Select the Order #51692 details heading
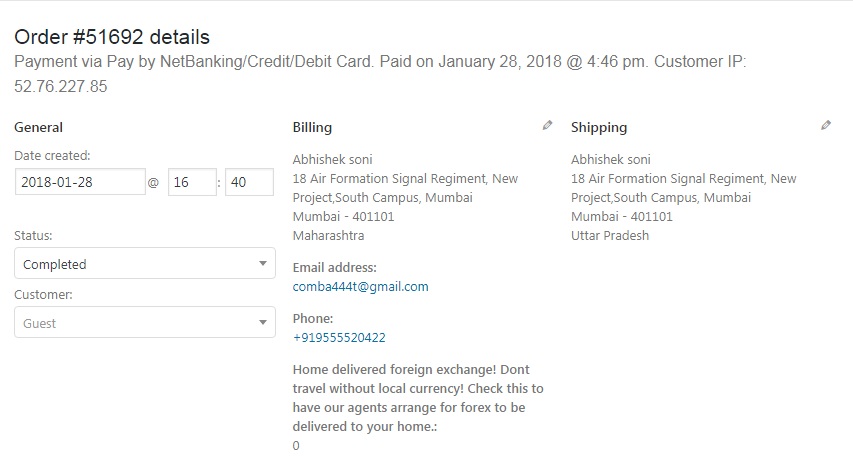Screen dimensions: 853x463 [112, 37]
